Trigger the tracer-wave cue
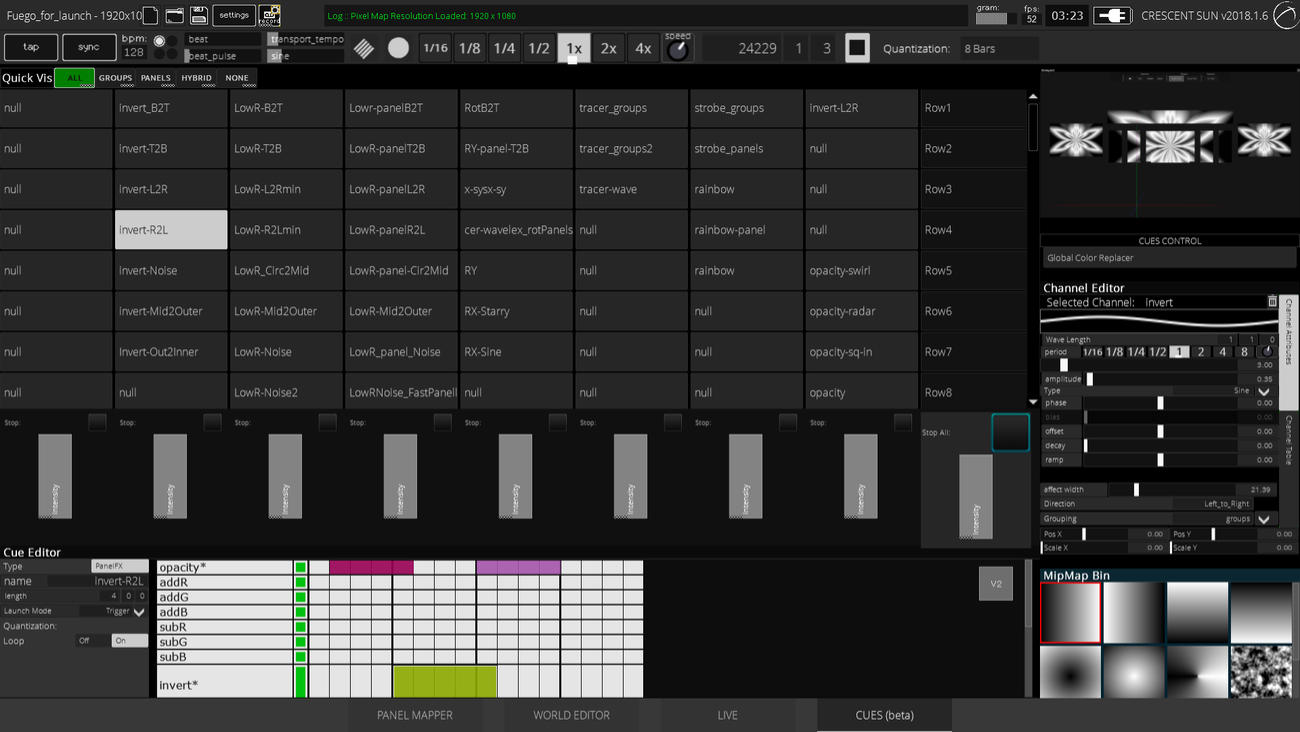Image resolution: width=1300 pixels, height=732 pixels. [631, 189]
